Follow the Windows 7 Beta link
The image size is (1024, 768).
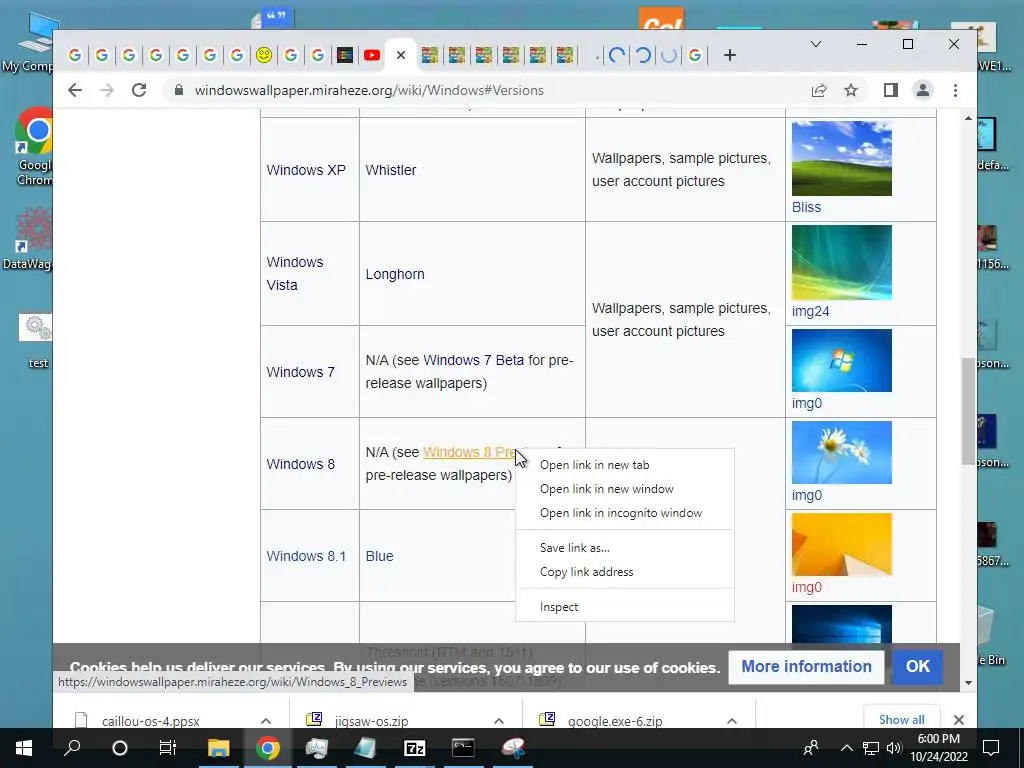pos(473,360)
